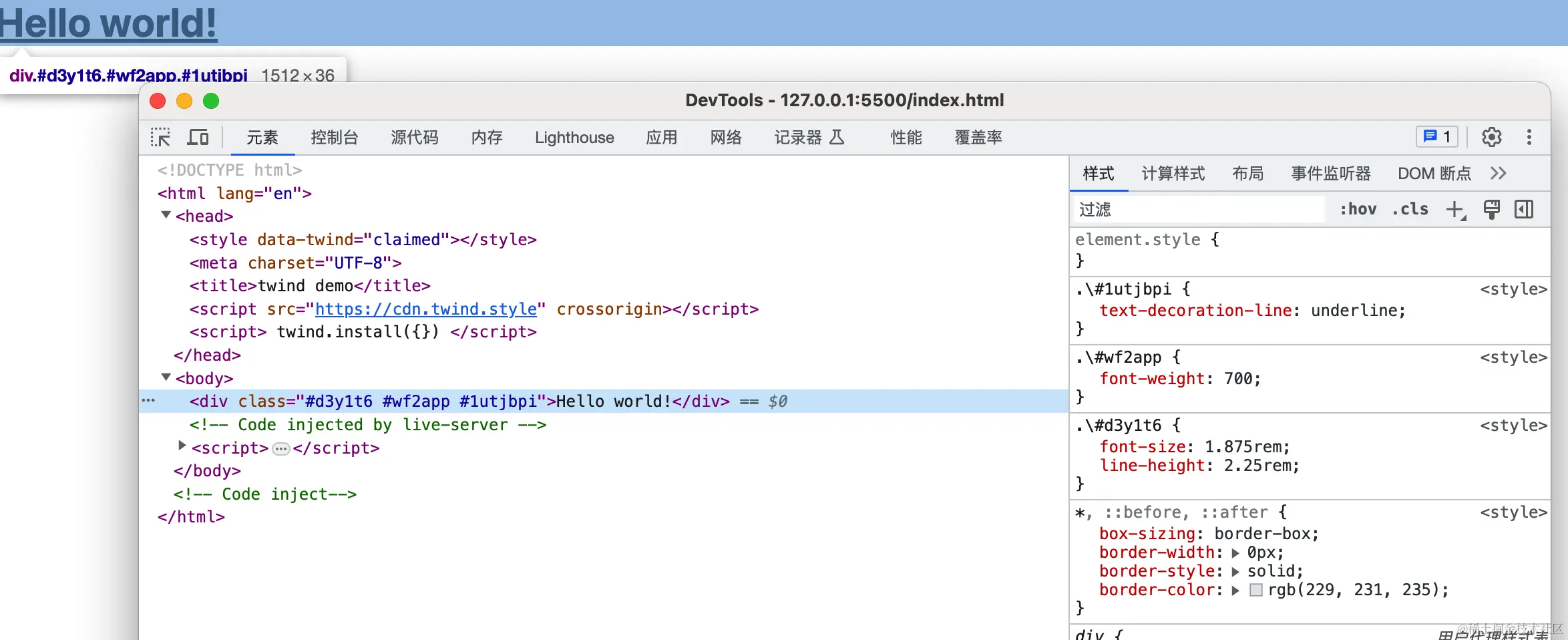Select the closing head tag row
1568x640 pixels.
(x=207, y=355)
